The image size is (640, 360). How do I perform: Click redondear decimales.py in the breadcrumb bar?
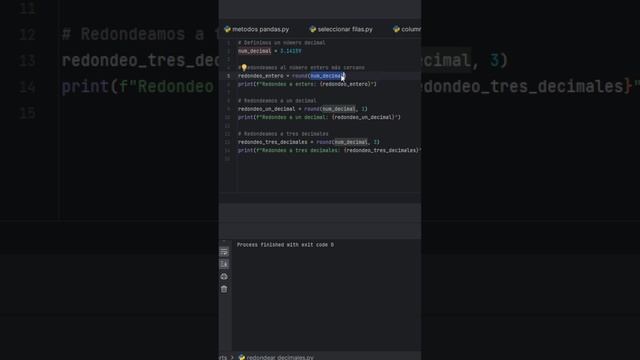(x=276, y=357)
